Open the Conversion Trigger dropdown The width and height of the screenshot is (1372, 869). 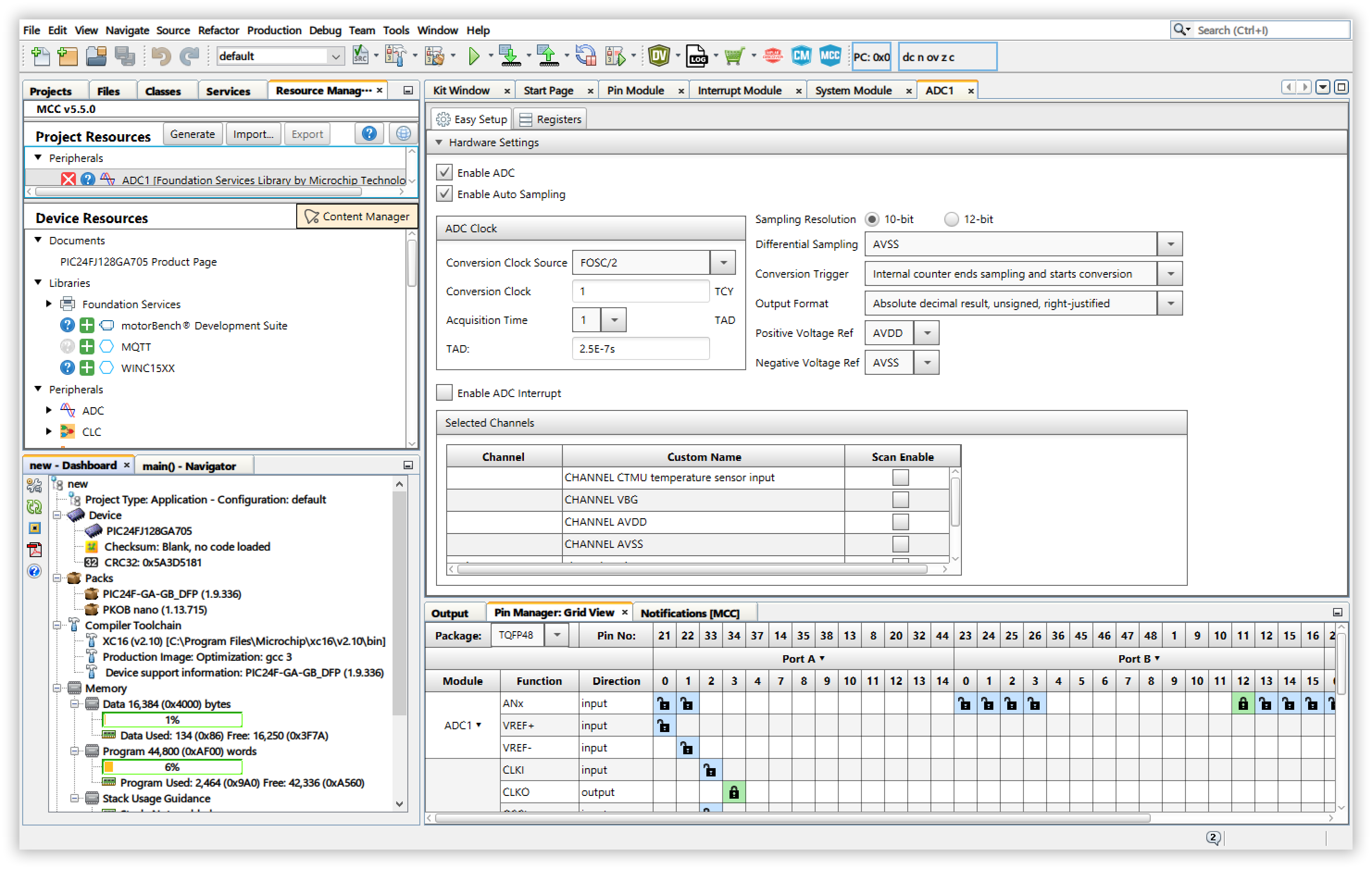click(x=1170, y=274)
